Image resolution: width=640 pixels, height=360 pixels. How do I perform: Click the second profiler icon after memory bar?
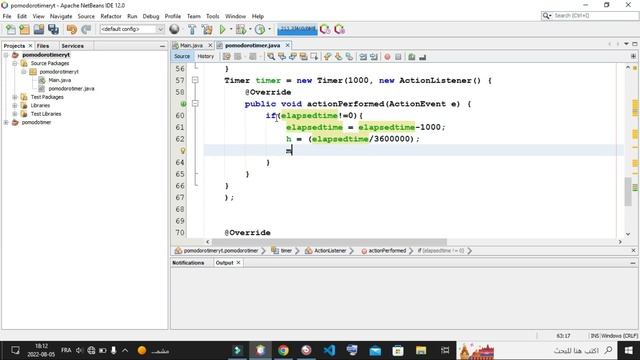coord(339,29)
